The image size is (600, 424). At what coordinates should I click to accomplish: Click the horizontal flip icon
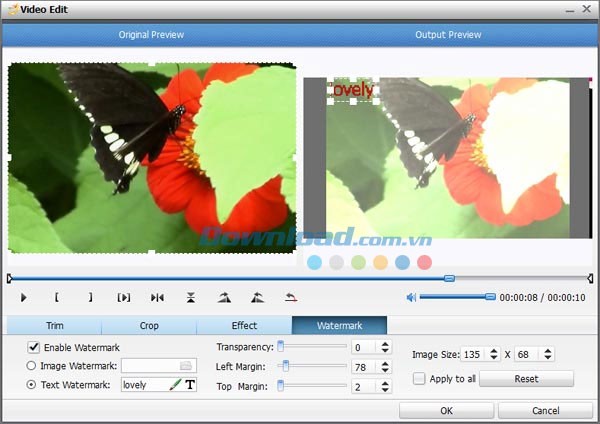(x=157, y=297)
